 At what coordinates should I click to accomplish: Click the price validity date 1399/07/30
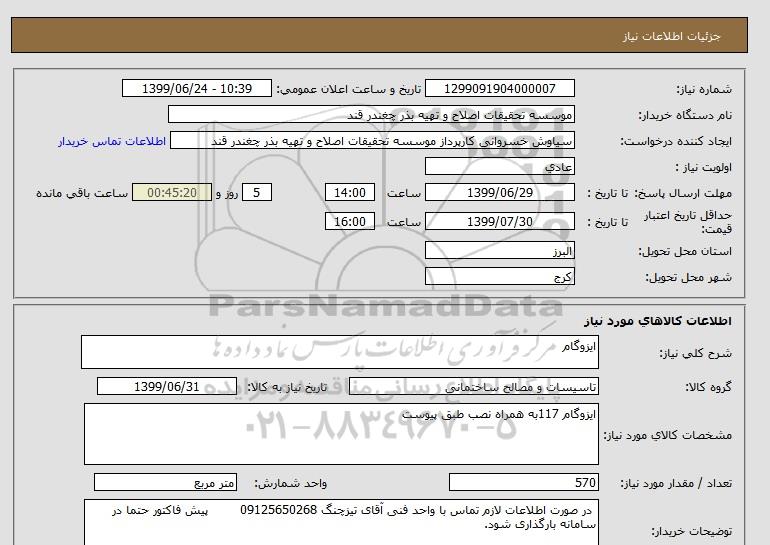pyautogui.click(x=499, y=221)
